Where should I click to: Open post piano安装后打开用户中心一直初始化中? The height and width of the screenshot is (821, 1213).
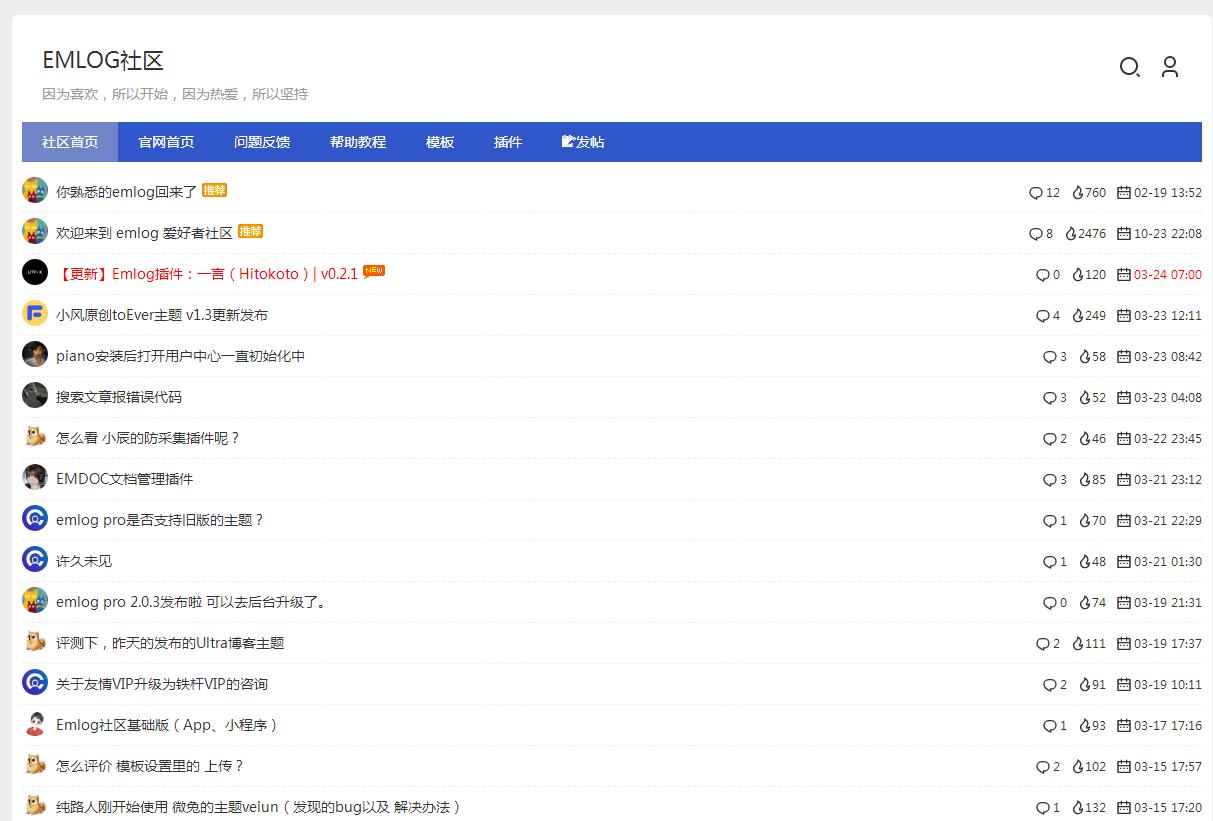180,356
